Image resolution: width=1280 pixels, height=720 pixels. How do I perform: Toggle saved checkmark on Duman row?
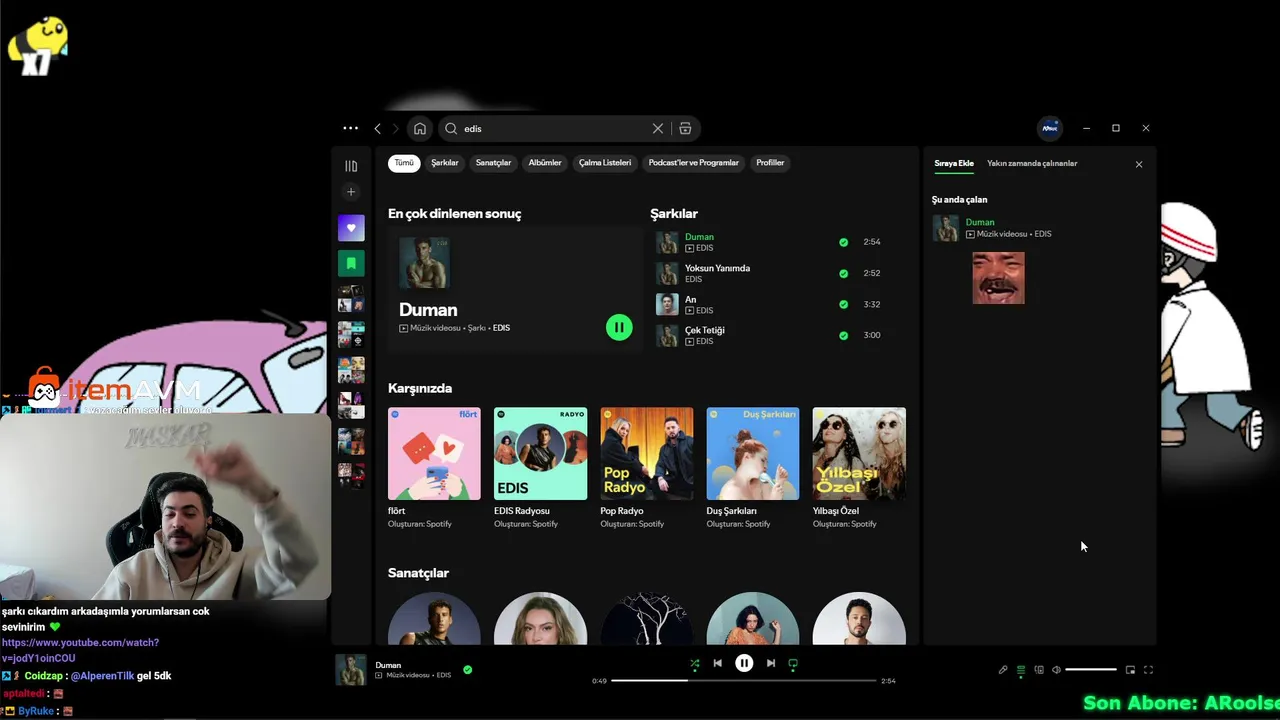(843, 242)
